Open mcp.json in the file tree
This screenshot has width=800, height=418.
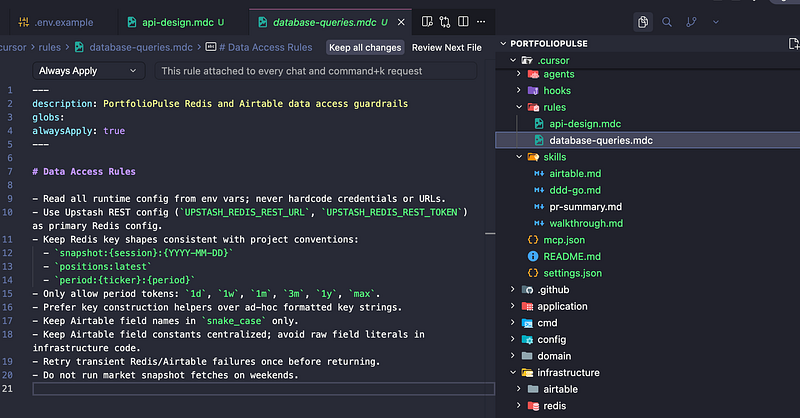pos(564,240)
